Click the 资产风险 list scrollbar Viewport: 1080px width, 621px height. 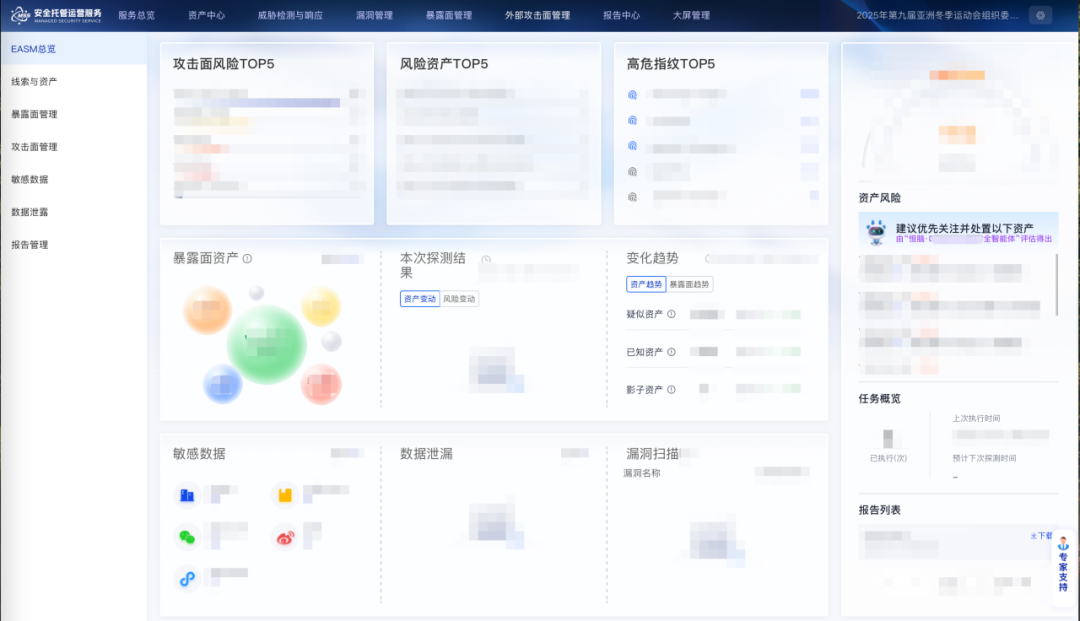click(1057, 284)
